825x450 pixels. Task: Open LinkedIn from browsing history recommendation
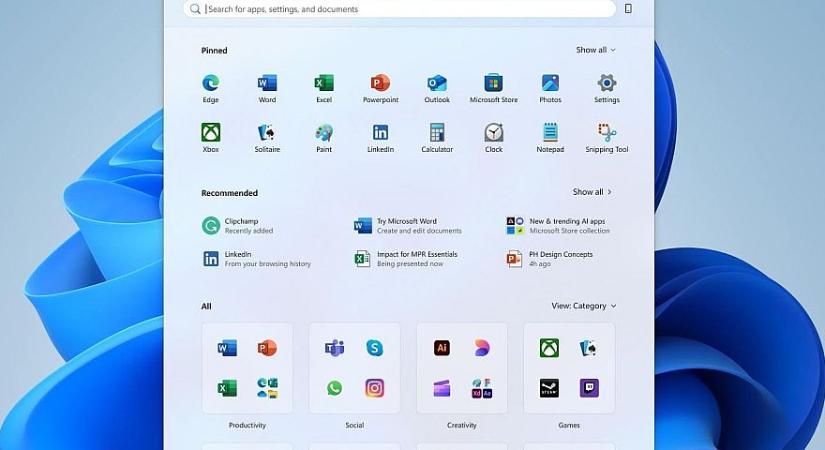(x=257, y=259)
